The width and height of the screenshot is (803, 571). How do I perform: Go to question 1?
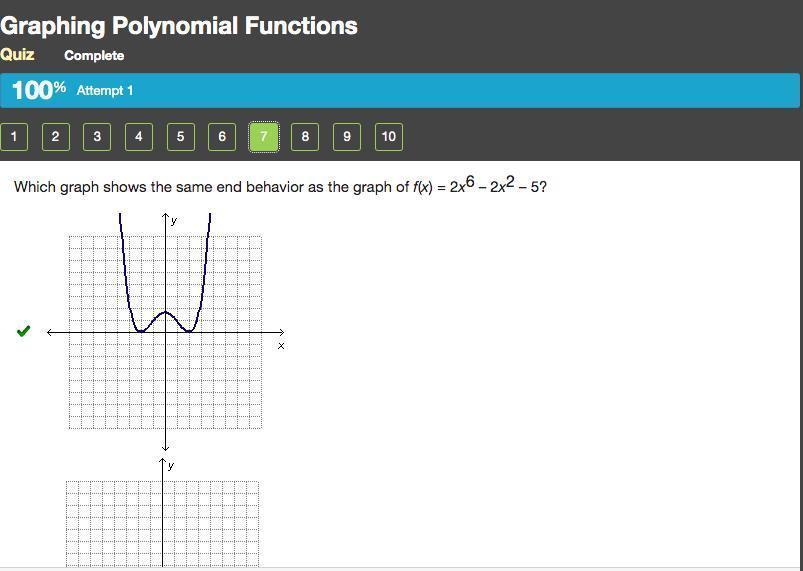point(14,137)
